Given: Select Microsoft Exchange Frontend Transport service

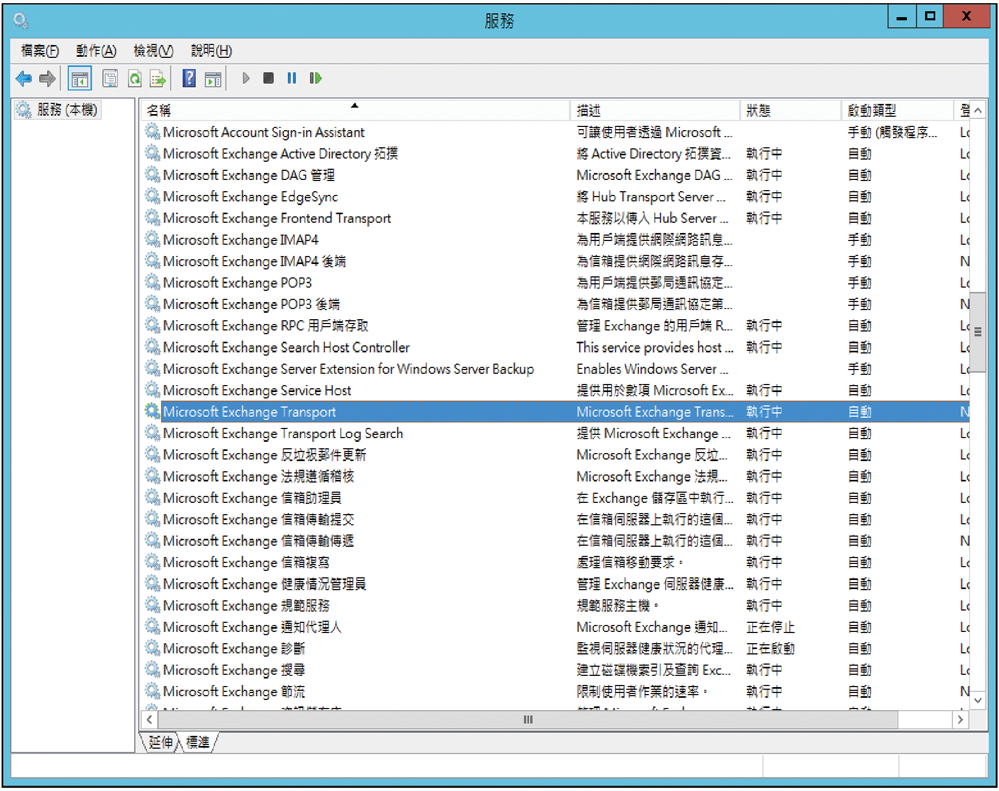Looking at the screenshot, I should point(554,218).
